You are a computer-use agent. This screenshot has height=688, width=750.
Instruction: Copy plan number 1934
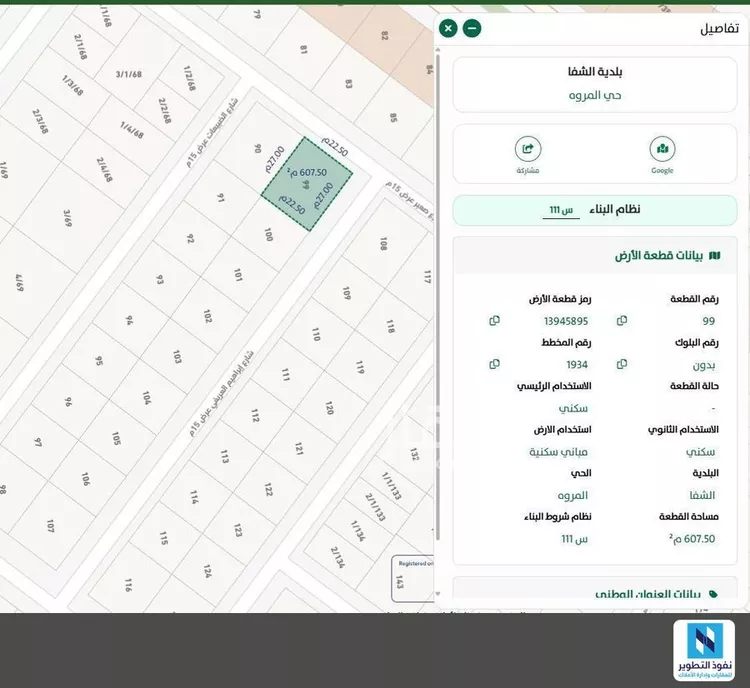coord(495,365)
